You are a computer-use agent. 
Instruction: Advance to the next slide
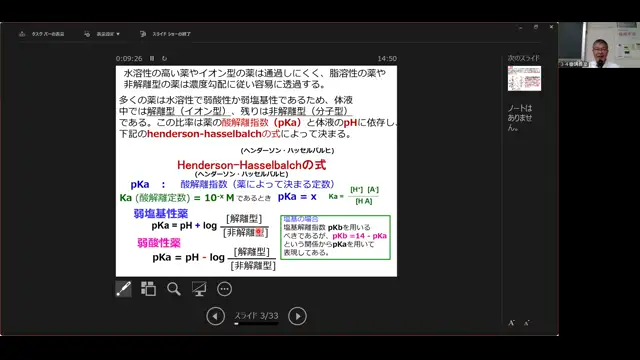[x=298, y=316]
